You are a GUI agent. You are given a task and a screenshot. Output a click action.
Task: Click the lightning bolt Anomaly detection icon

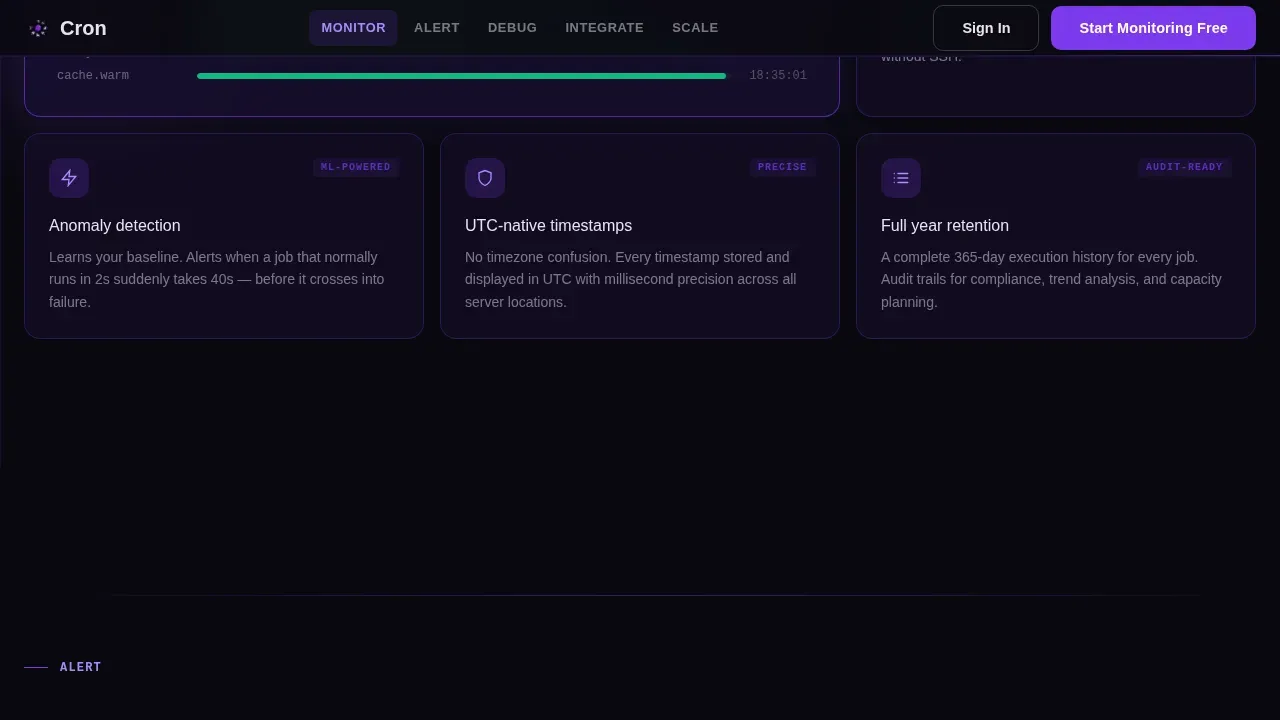click(69, 178)
